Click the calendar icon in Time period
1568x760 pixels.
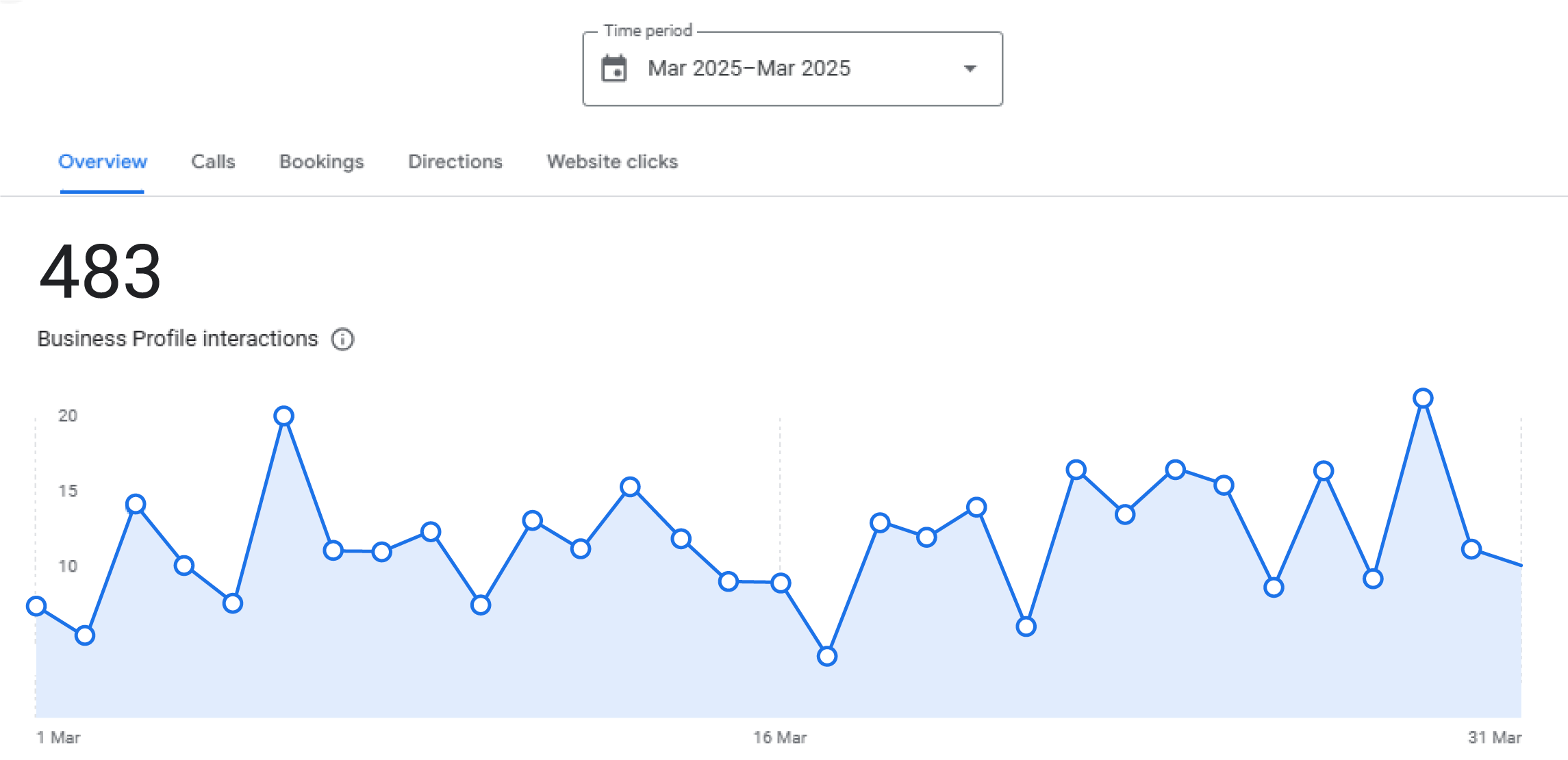tap(614, 68)
